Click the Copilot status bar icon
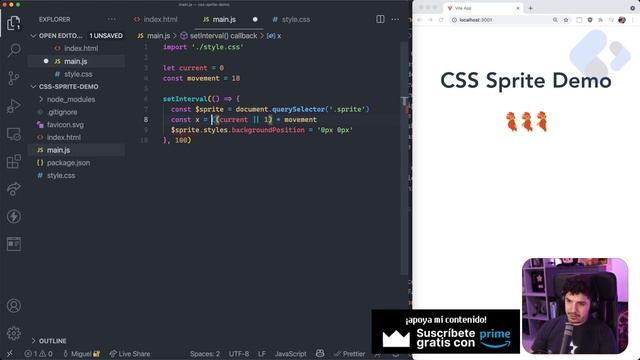This screenshot has width=640, height=360. (x=320, y=353)
